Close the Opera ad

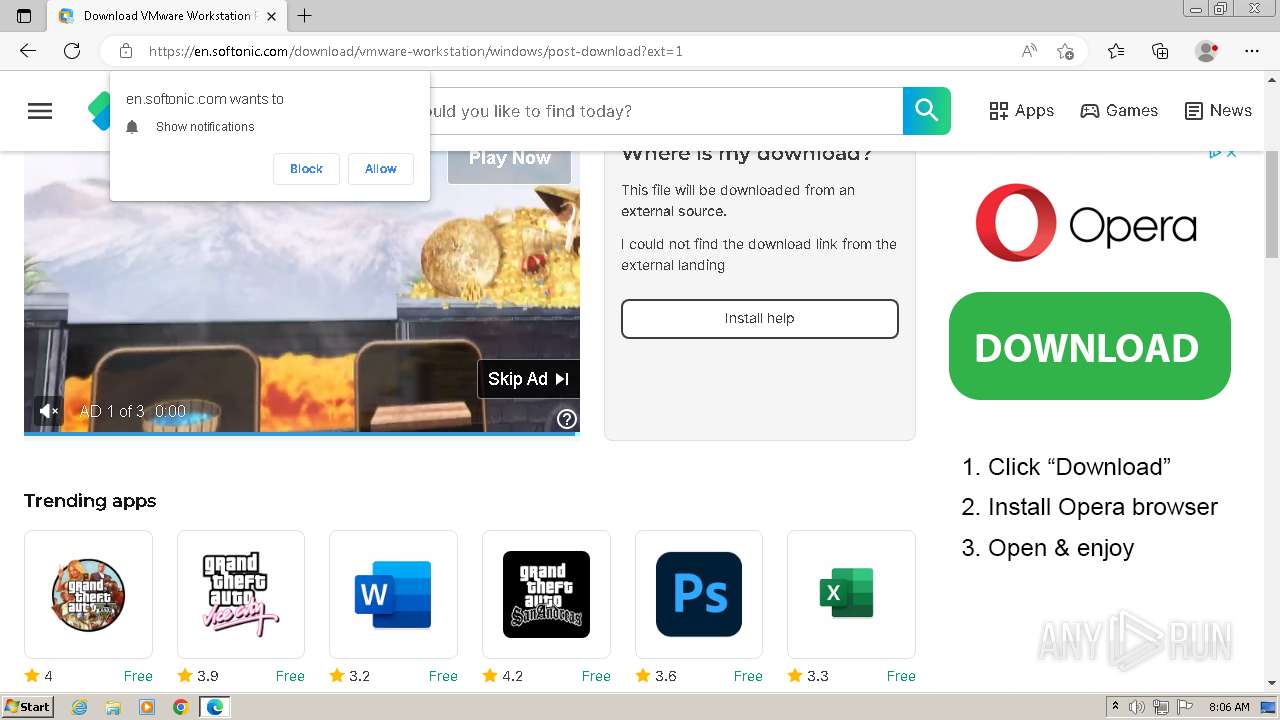(x=1232, y=153)
